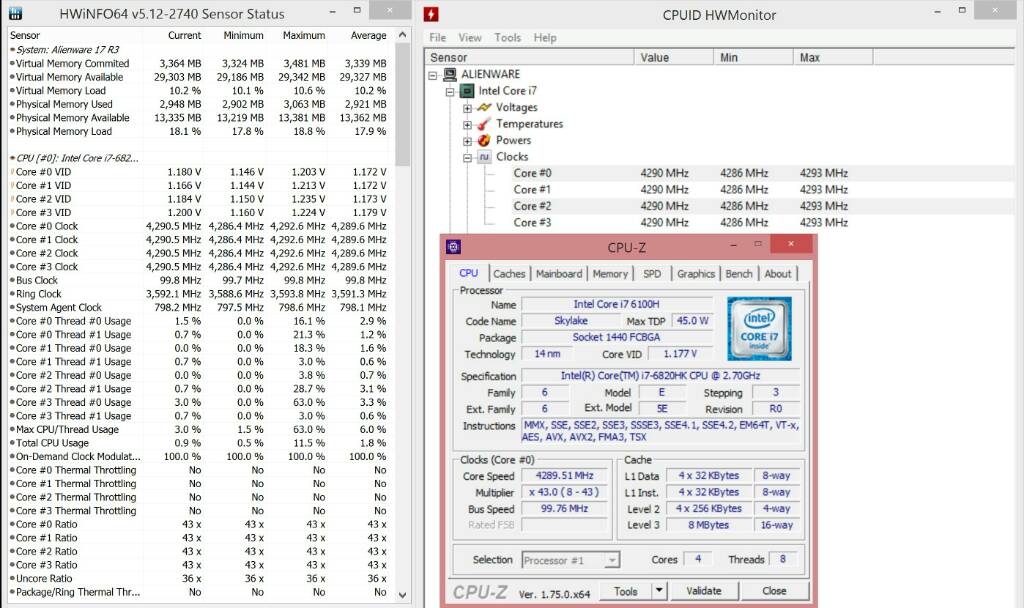1024x608 pixels.
Task: Open the Tools menu in HWMonitor
Action: (x=507, y=38)
